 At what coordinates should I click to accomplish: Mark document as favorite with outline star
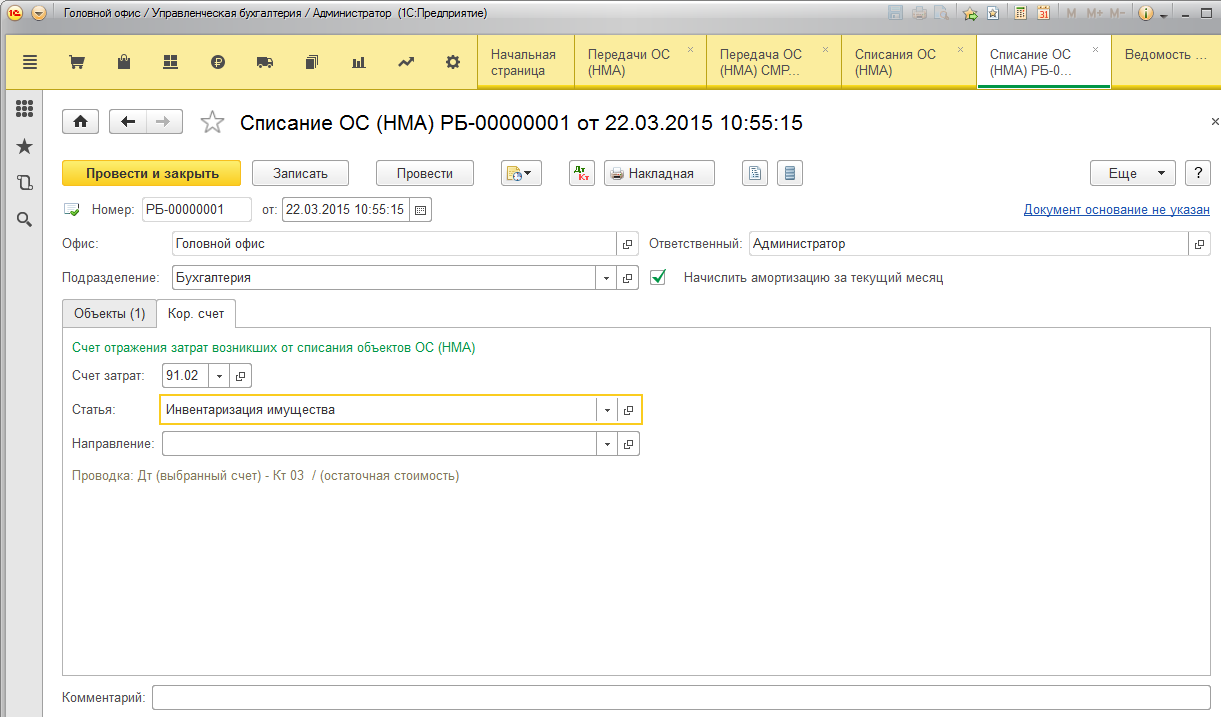point(212,122)
